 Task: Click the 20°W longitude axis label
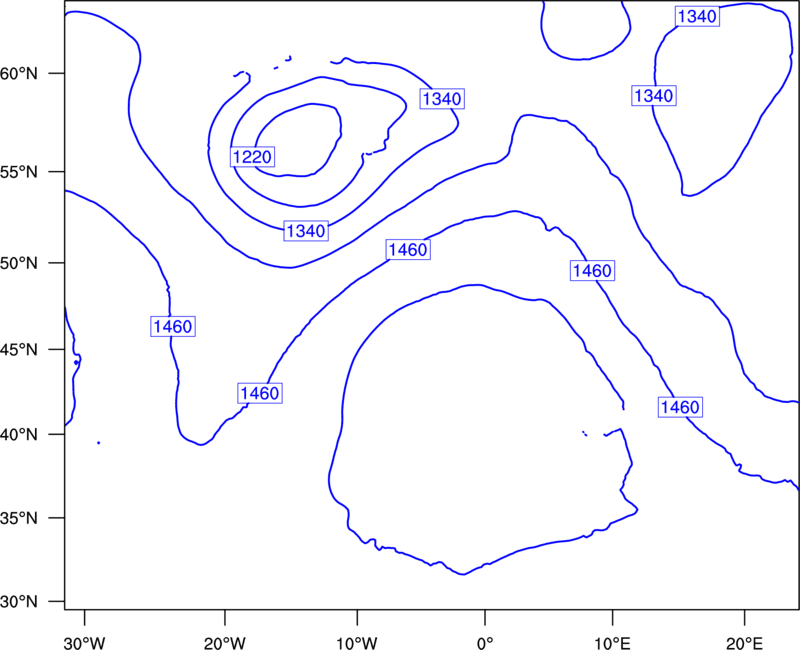(x=225, y=643)
